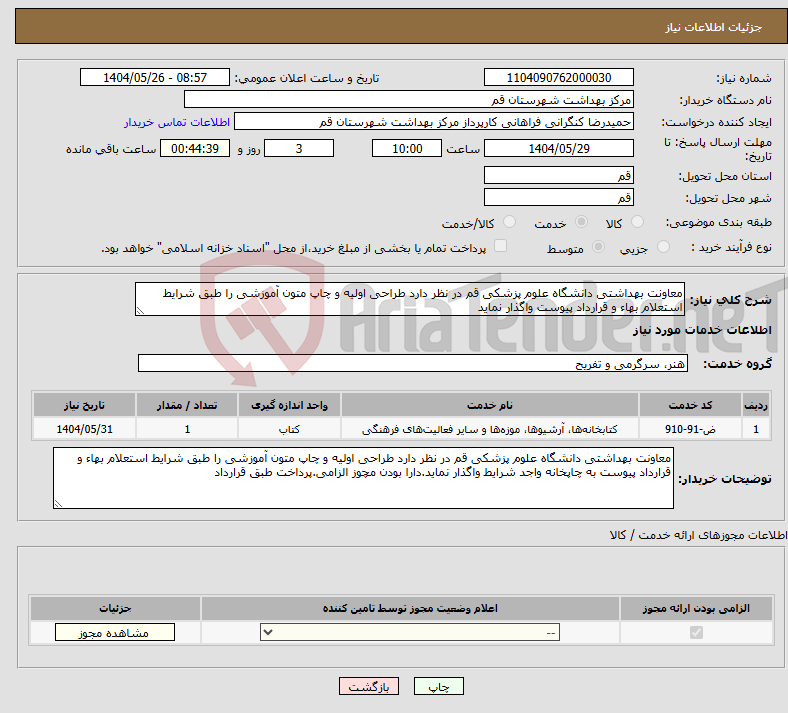Click the تاریخ نیاز column header
Viewport: 788px width, 713px height.
[x=84, y=405]
